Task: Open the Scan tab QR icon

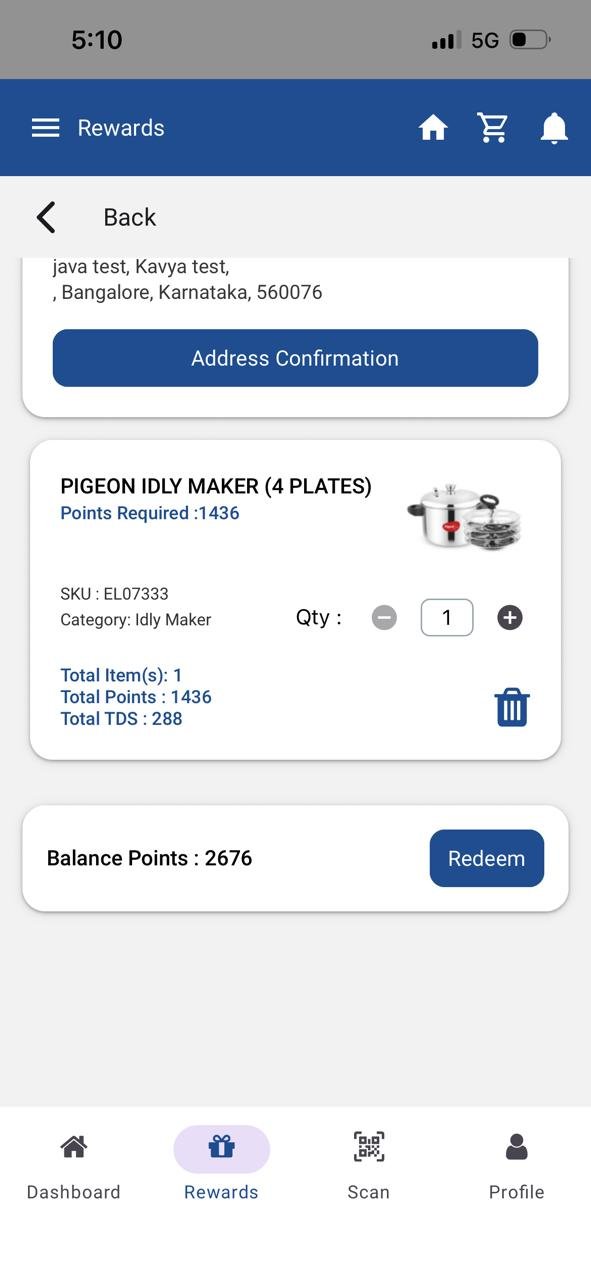Action: pyautogui.click(x=368, y=1146)
